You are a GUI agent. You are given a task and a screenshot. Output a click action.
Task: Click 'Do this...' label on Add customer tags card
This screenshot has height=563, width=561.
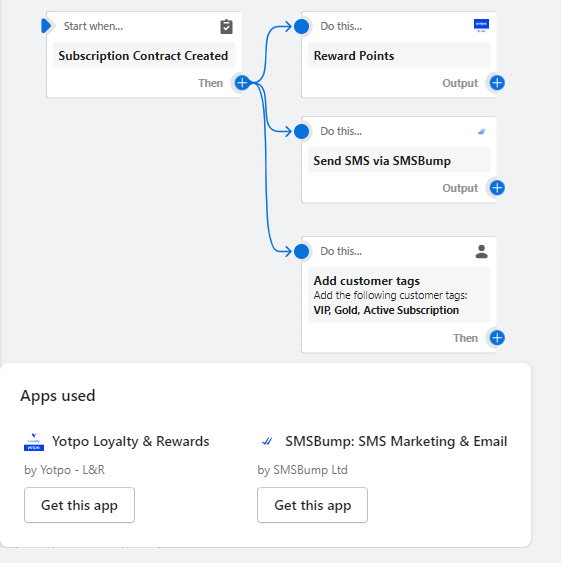[341, 251]
